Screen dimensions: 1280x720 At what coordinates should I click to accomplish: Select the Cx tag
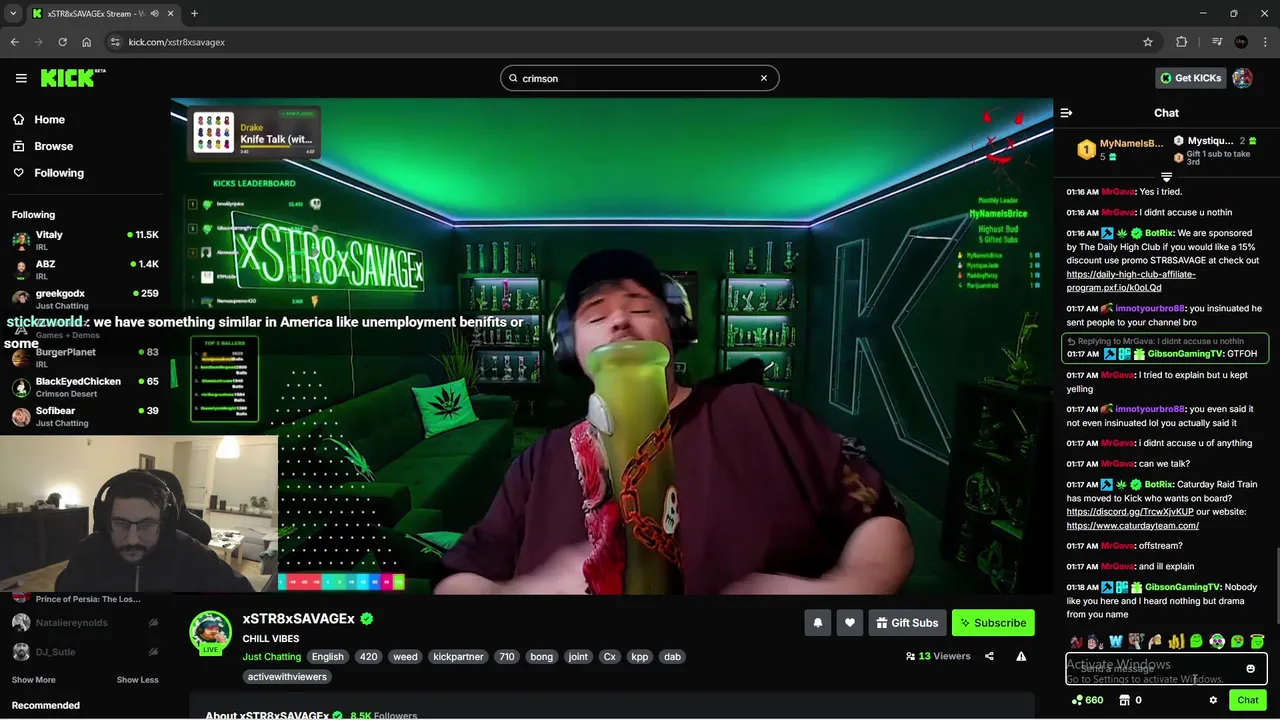tap(609, 657)
